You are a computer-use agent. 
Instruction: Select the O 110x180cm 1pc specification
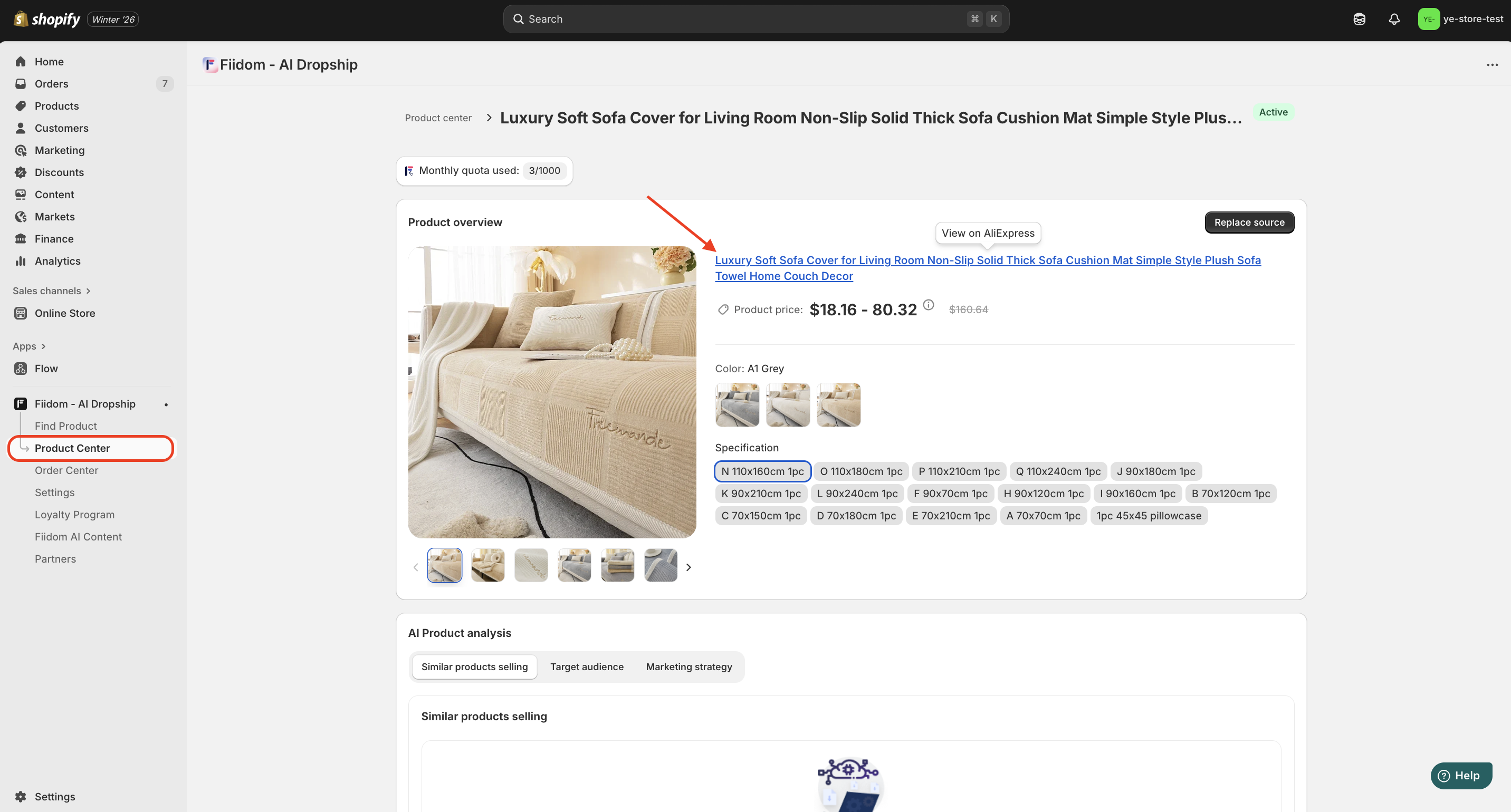click(860, 471)
